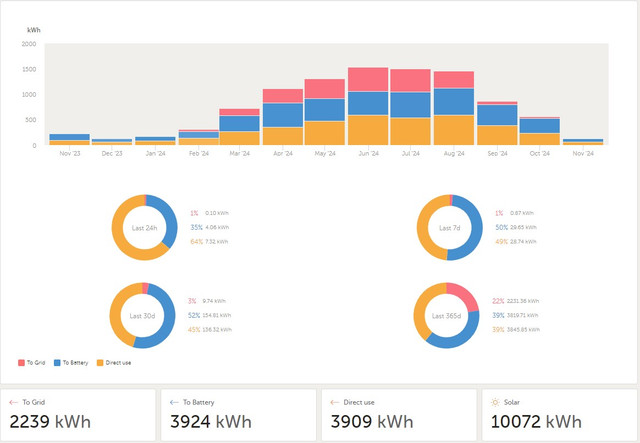The image size is (640, 443).
Task: Click the Dec '23 x-axis label
Action: coord(112,154)
